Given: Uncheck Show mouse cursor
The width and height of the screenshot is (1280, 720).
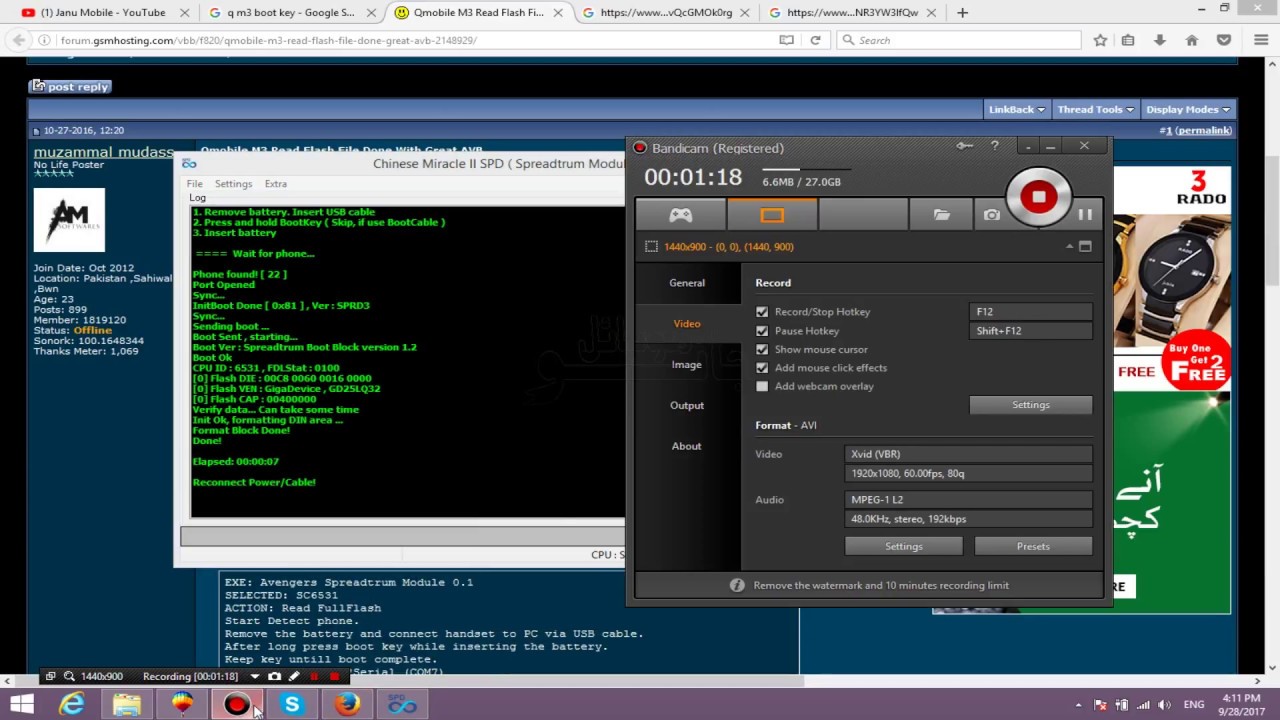Looking at the screenshot, I should (x=762, y=349).
